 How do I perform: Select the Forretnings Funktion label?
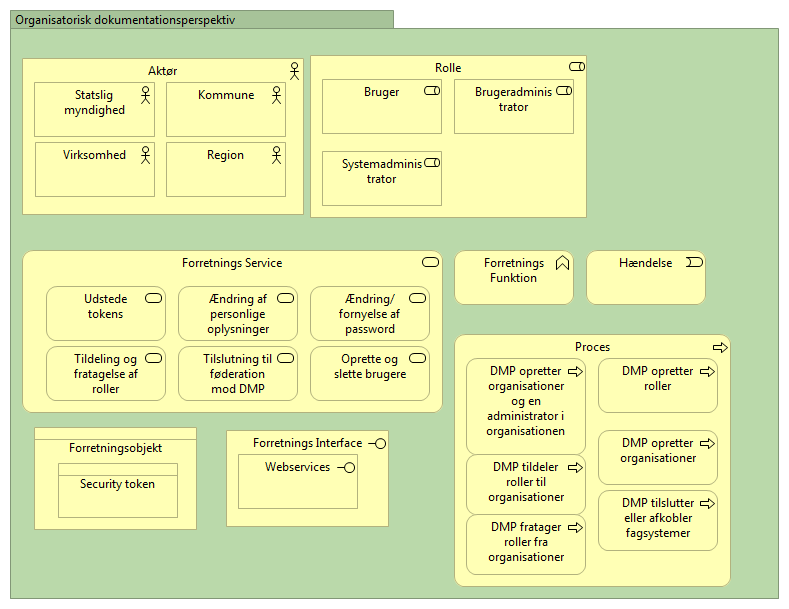pyautogui.click(x=514, y=270)
